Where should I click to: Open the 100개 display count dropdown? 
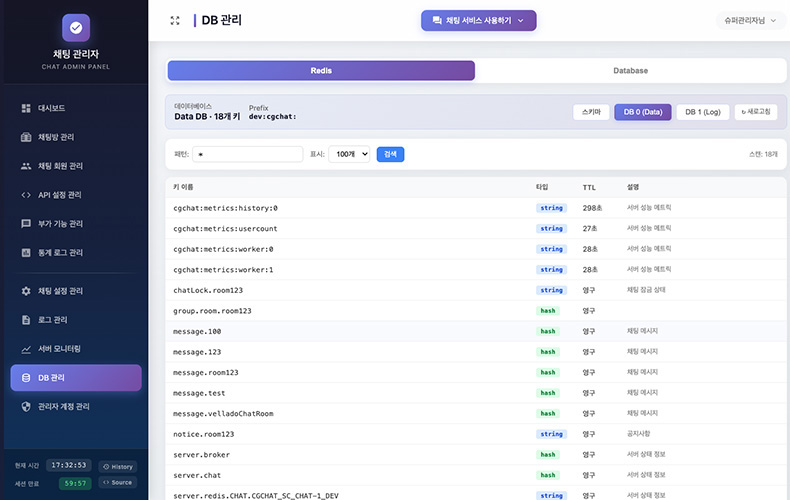coord(349,154)
